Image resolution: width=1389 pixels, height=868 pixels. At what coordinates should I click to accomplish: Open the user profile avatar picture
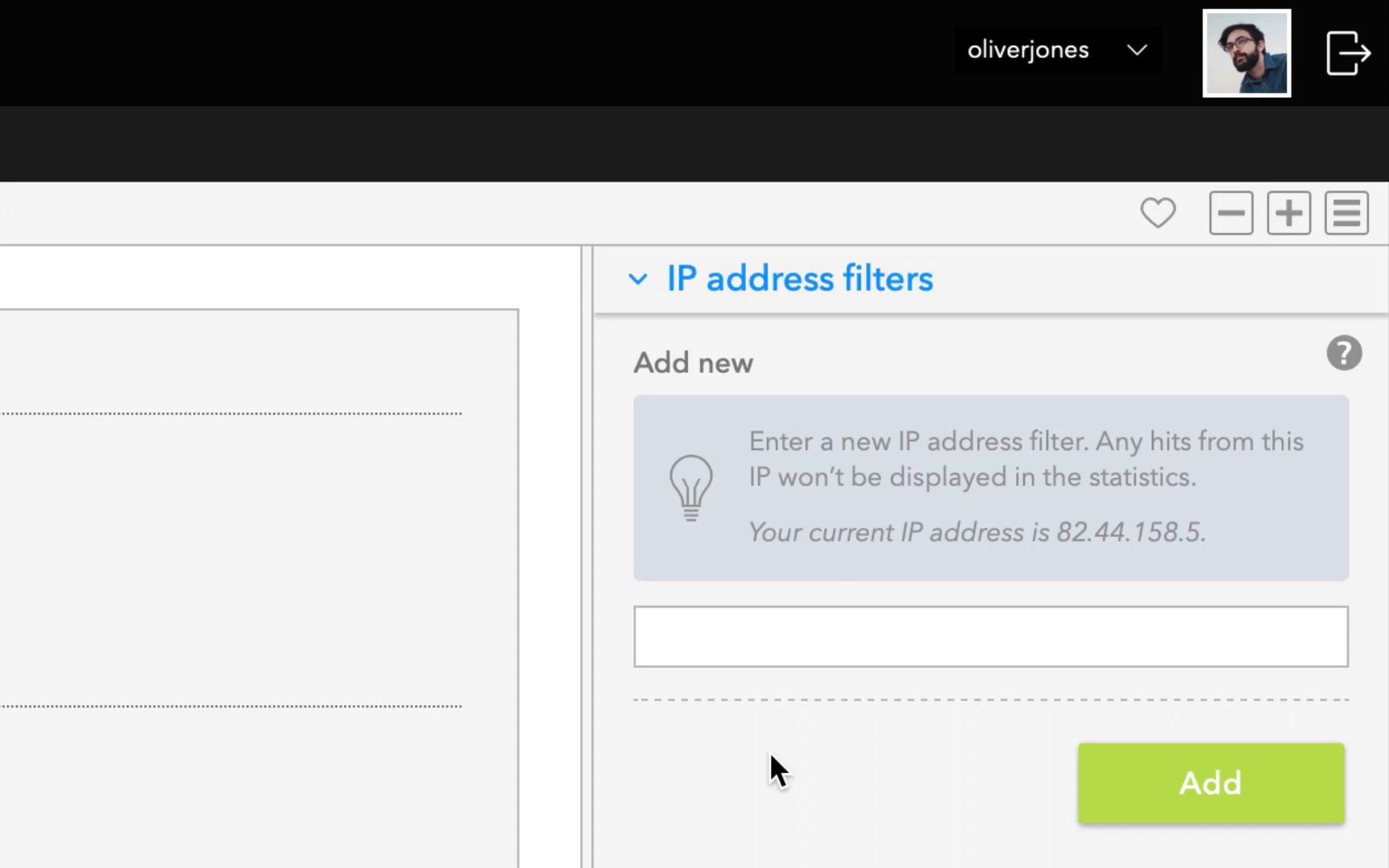pos(1247,53)
